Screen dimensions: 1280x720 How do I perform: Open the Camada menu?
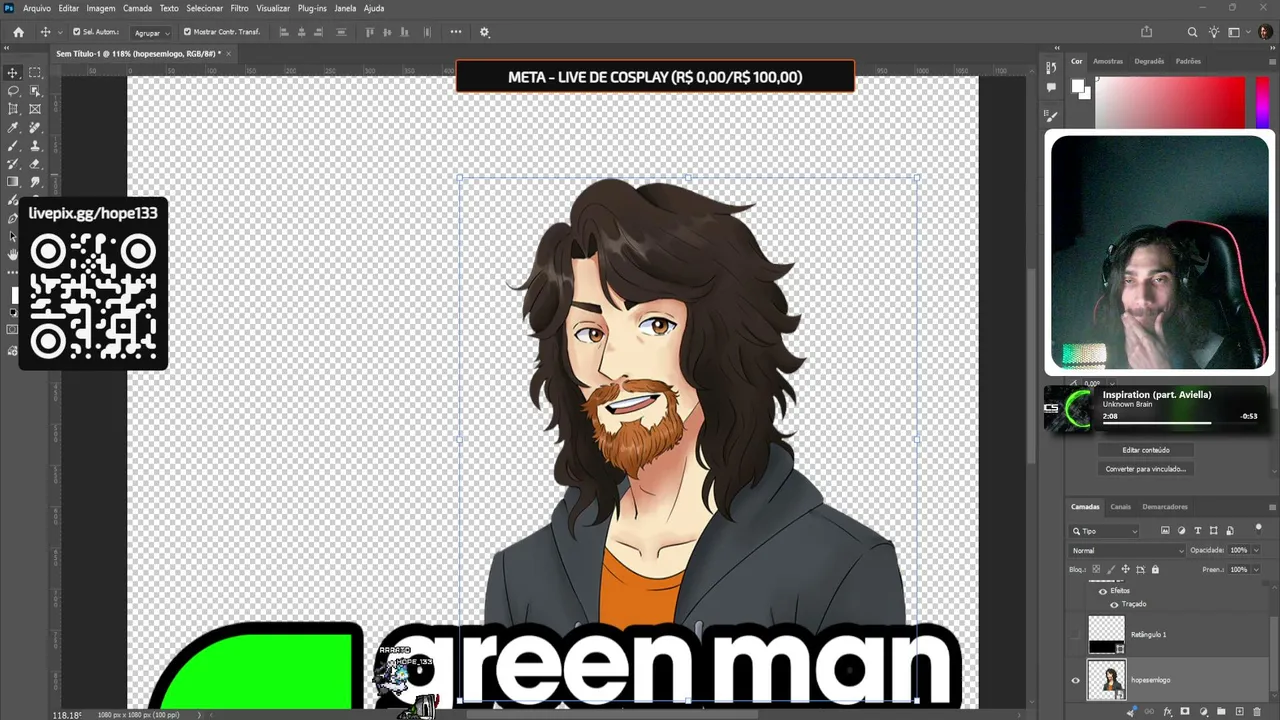(137, 8)
